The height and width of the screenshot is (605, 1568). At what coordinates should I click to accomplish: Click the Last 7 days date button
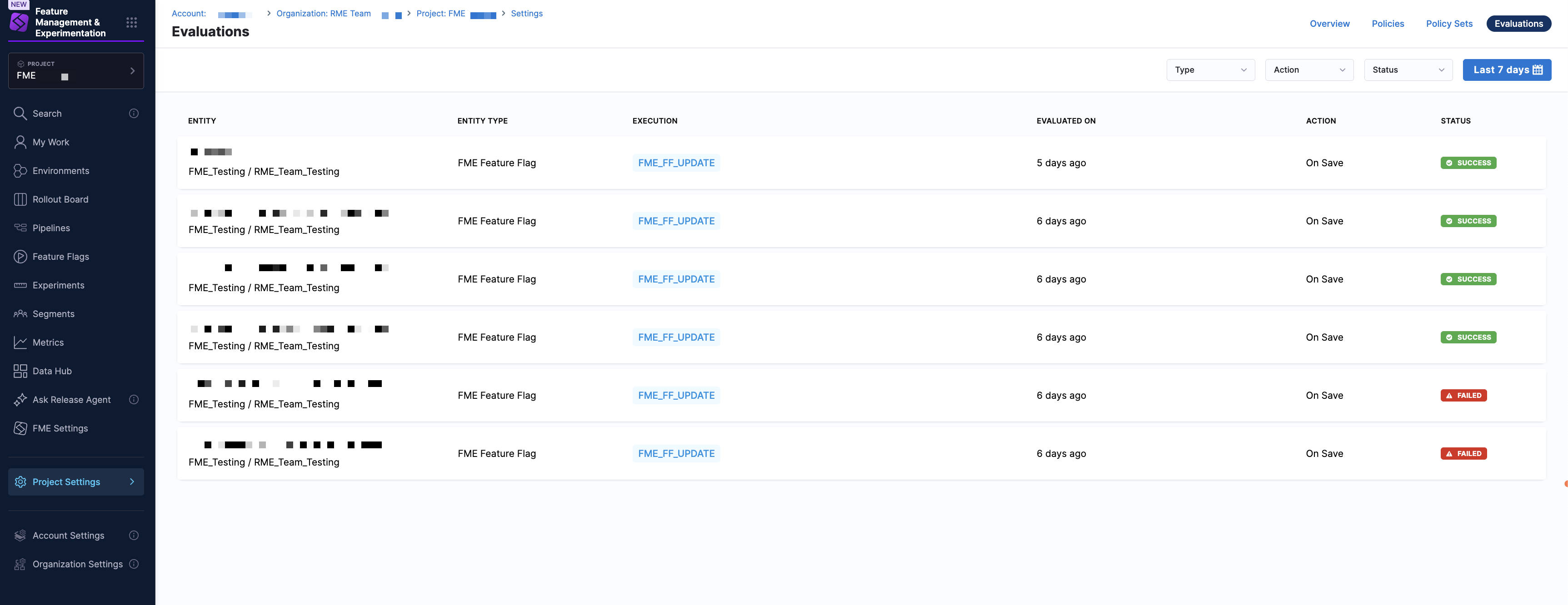coord(1507,70)
